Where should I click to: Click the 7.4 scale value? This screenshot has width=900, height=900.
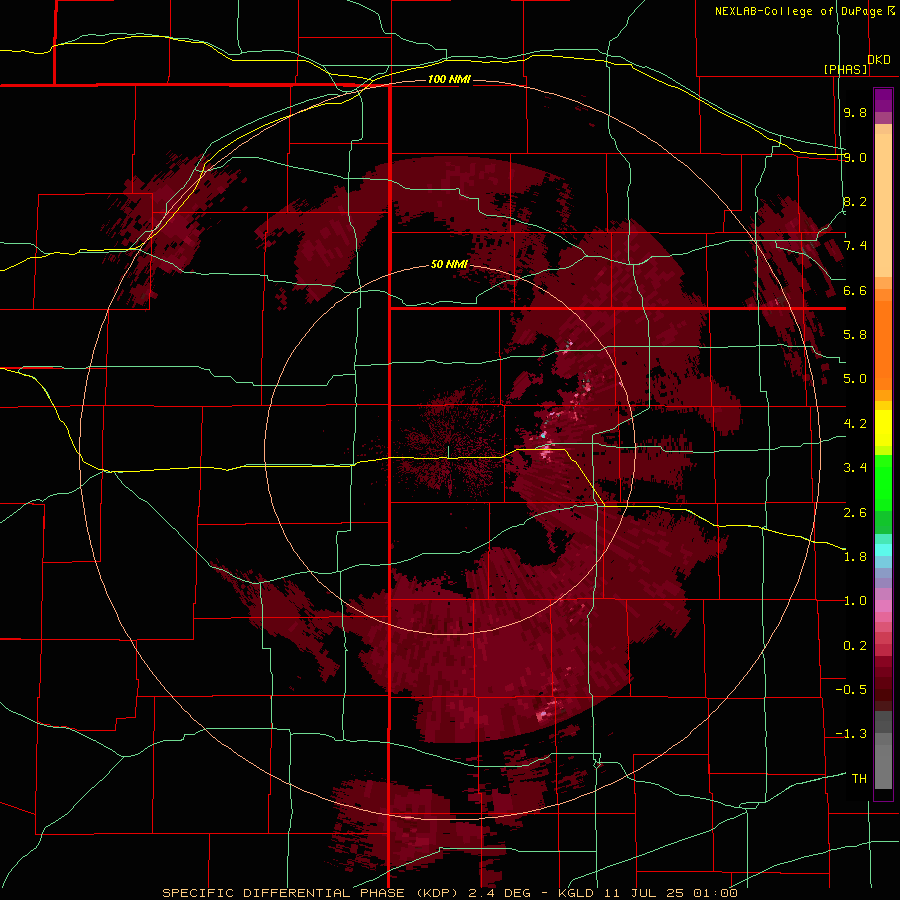(x=855, y=246)
